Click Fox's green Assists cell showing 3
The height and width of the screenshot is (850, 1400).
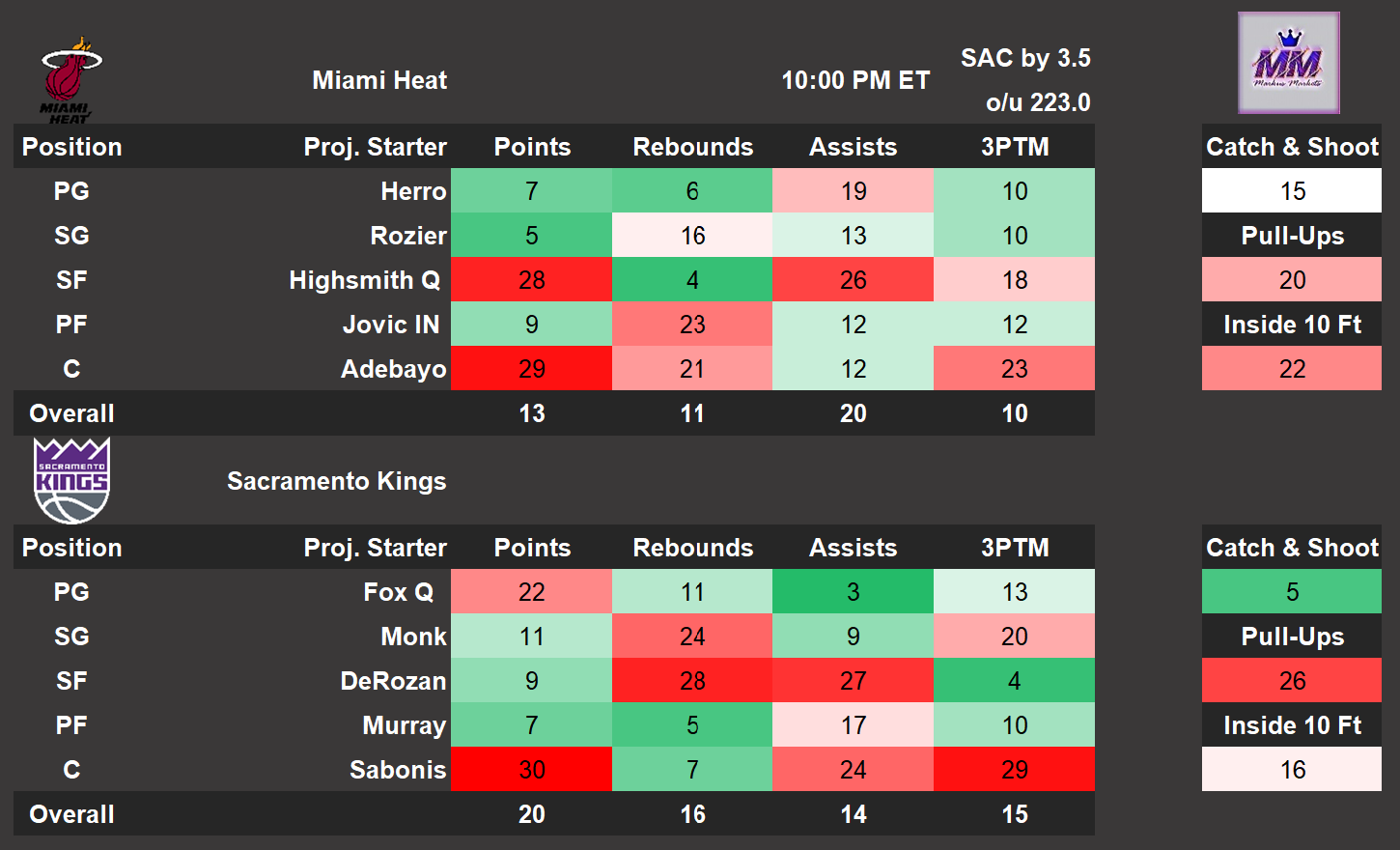(853, 592)
